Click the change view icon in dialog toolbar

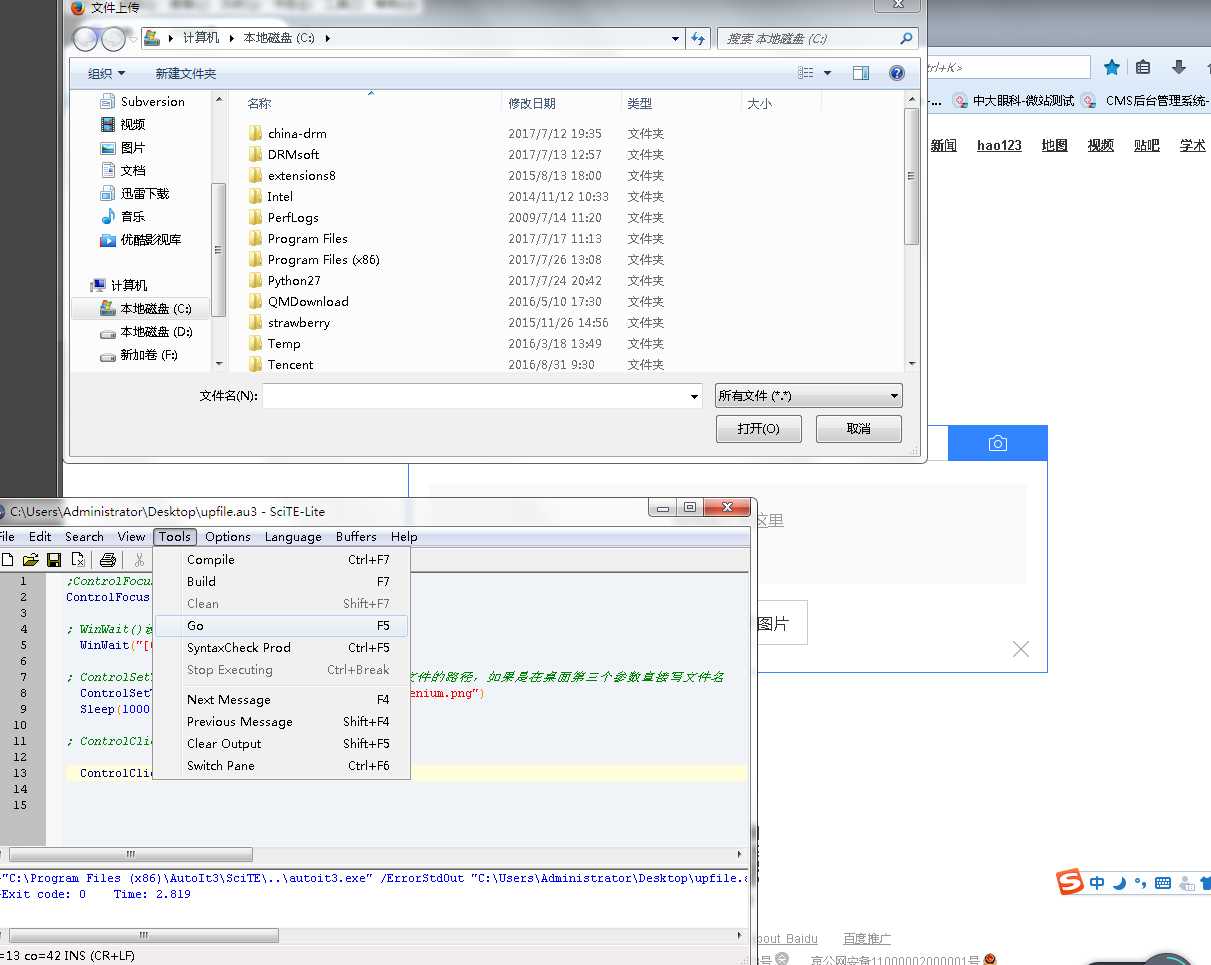click(806, 73)
